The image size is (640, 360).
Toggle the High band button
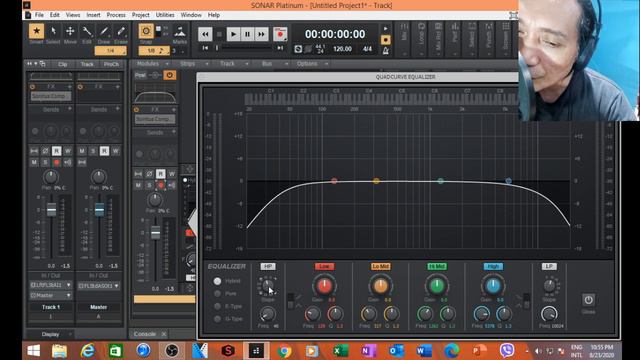coord(493,267)
